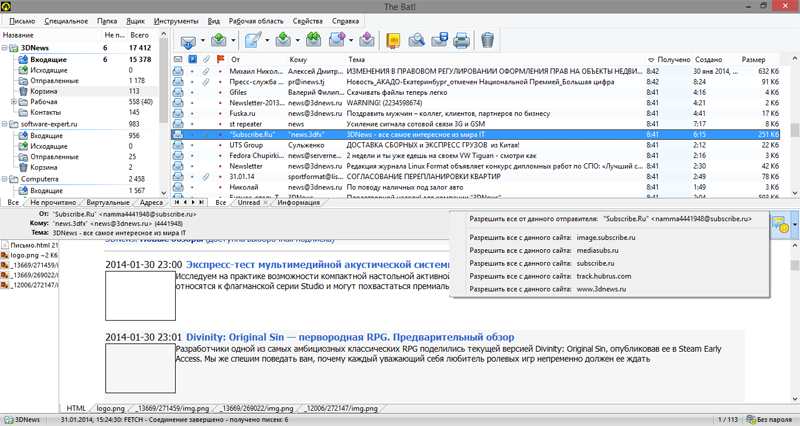Close the Unread tab with its x
The height and width of the screenshot is (426, 800).
265,203
